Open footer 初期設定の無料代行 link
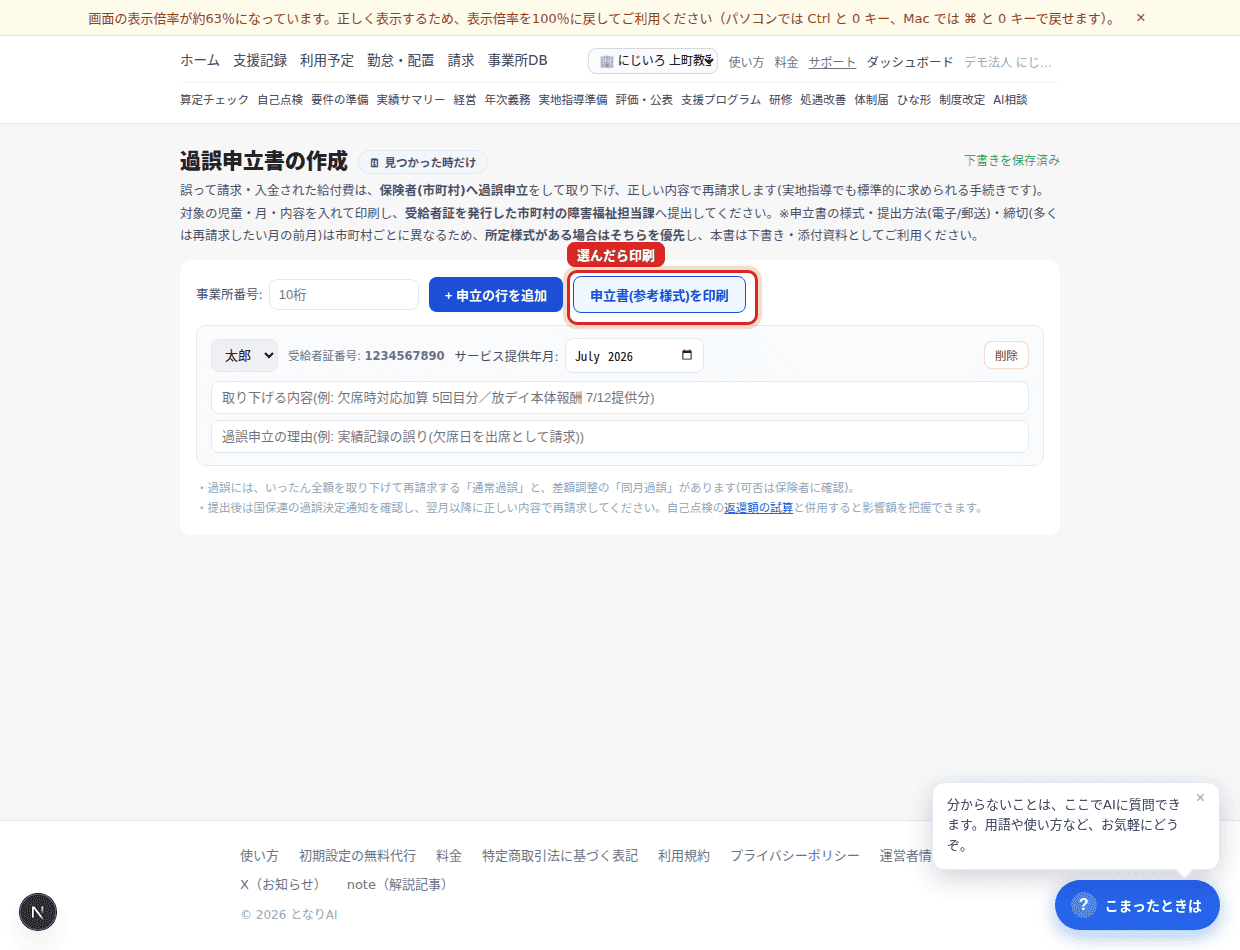The image size is (1240, 950). click(x=357, y=856)
